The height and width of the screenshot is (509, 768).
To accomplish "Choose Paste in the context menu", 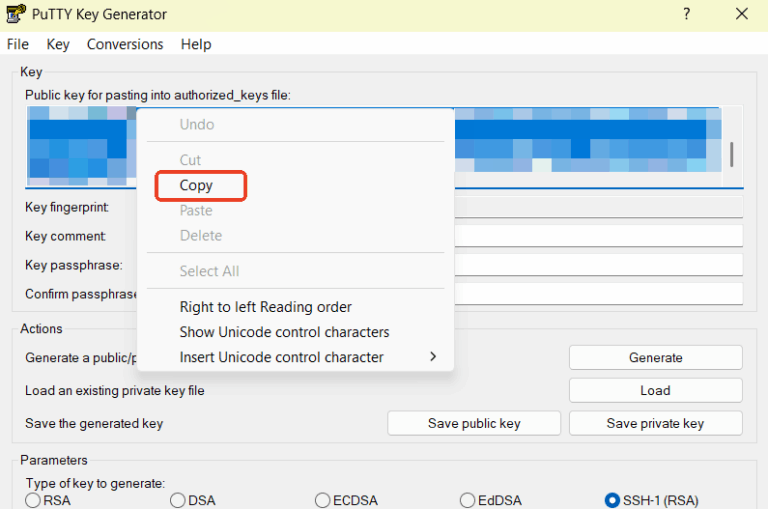I will (295, 211).
